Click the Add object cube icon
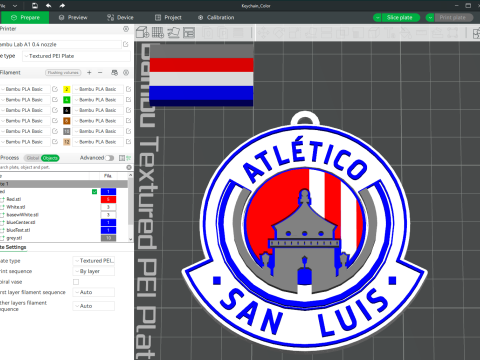This screenshot has width=480, height=360. point(142,32)
